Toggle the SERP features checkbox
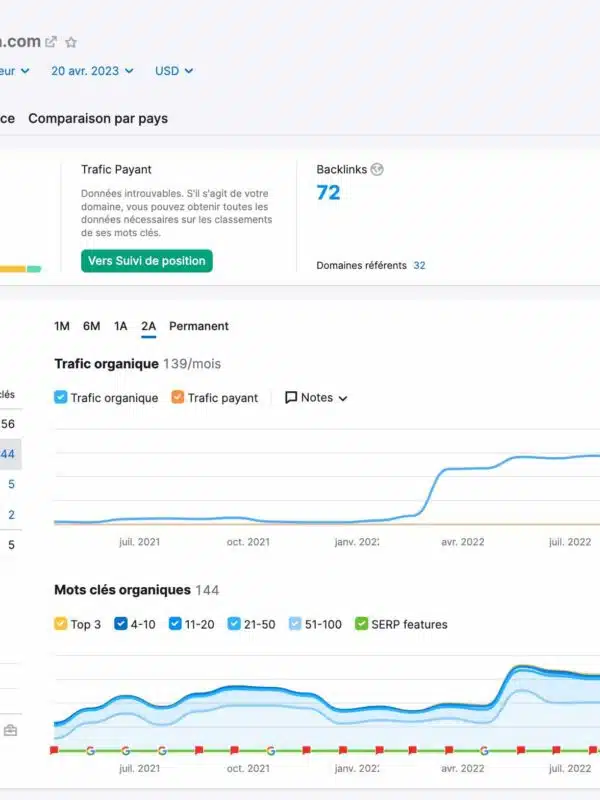The image size is (600, 800). 362,624
